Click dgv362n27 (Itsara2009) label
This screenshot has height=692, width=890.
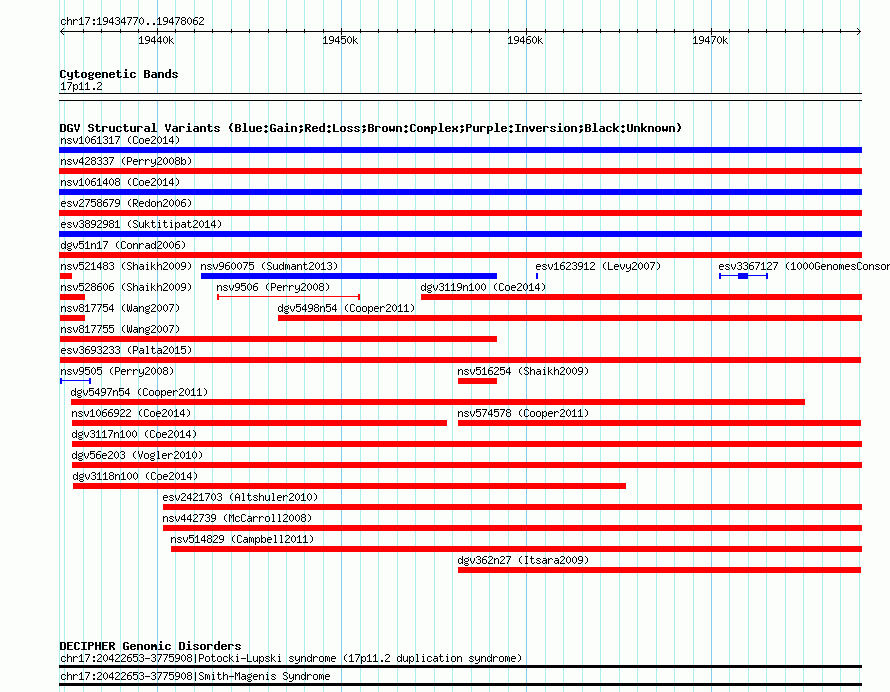(x=523, y=560)
